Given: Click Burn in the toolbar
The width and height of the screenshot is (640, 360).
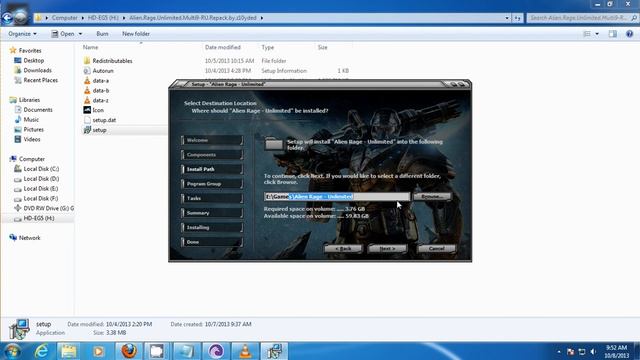Looking at the screenshot, I should (x=102, y=34).
